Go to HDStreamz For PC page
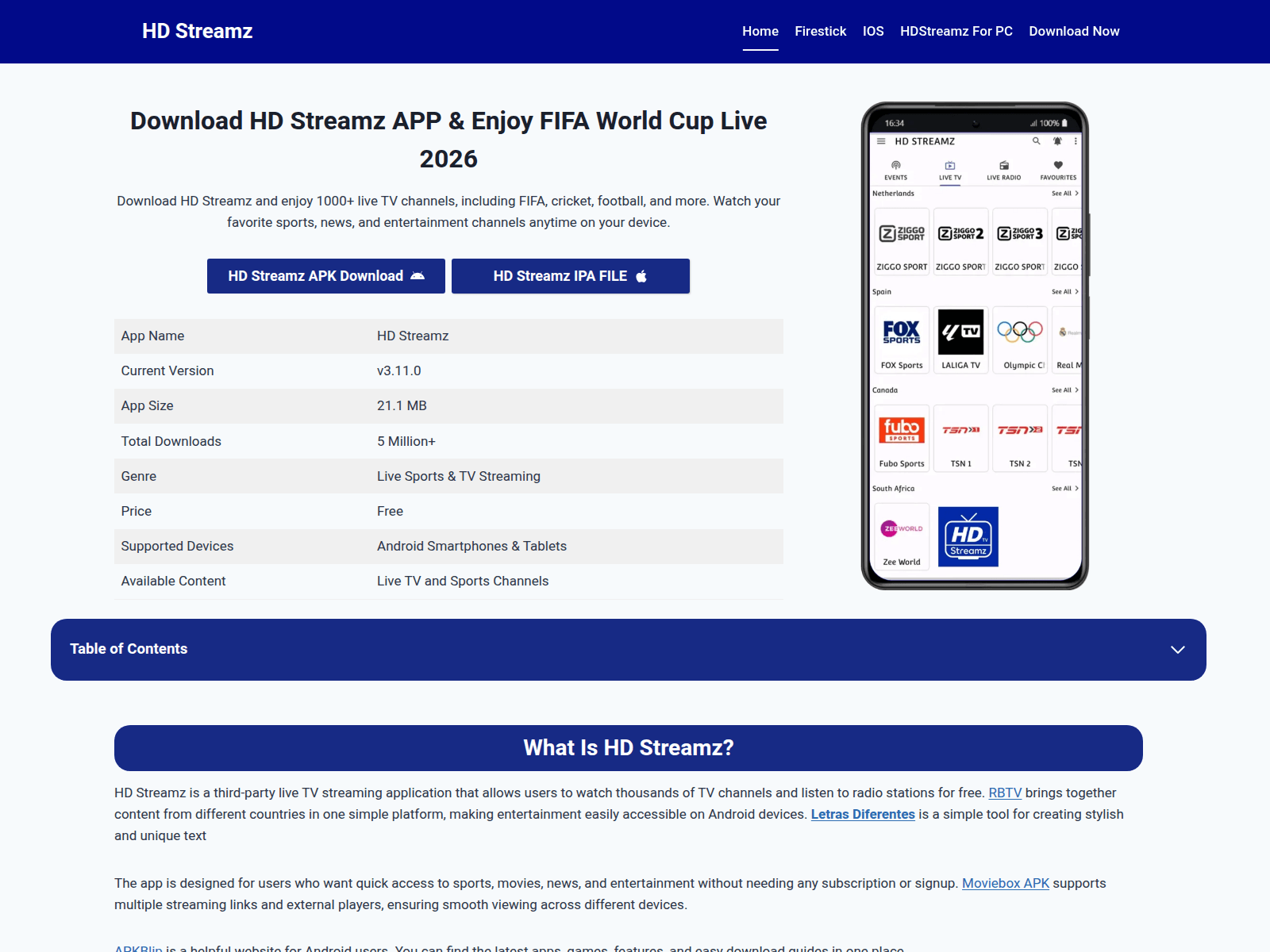The image size is (1270, 952). (x=956, y=31)
